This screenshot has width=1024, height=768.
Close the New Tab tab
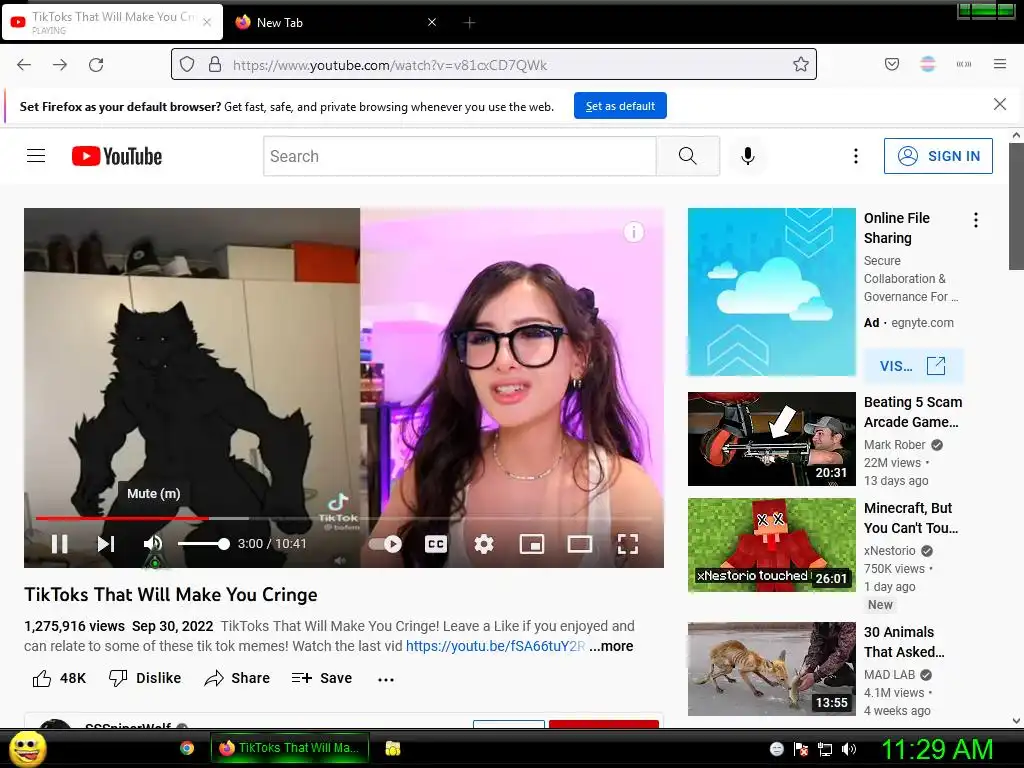point(432,22)
